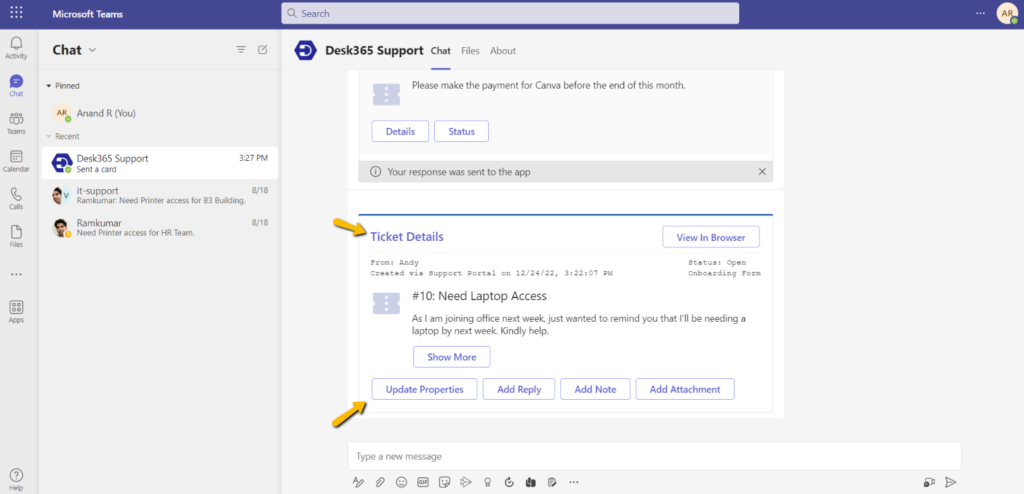The height and width of the screenshot is (494, 1024).
Task: Click Update Properties button
Action: pos(424,389)
